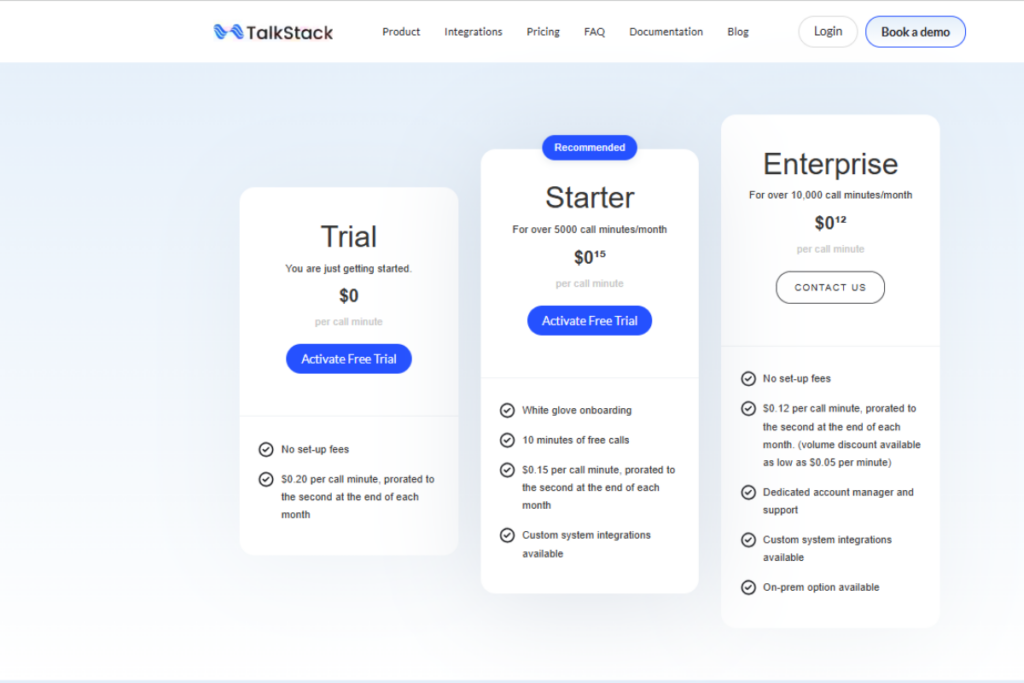The height and width of the screenshot is (683, 1024).
Task: Click the Enterprise '$0.12' price
Action: click(830, 223)
